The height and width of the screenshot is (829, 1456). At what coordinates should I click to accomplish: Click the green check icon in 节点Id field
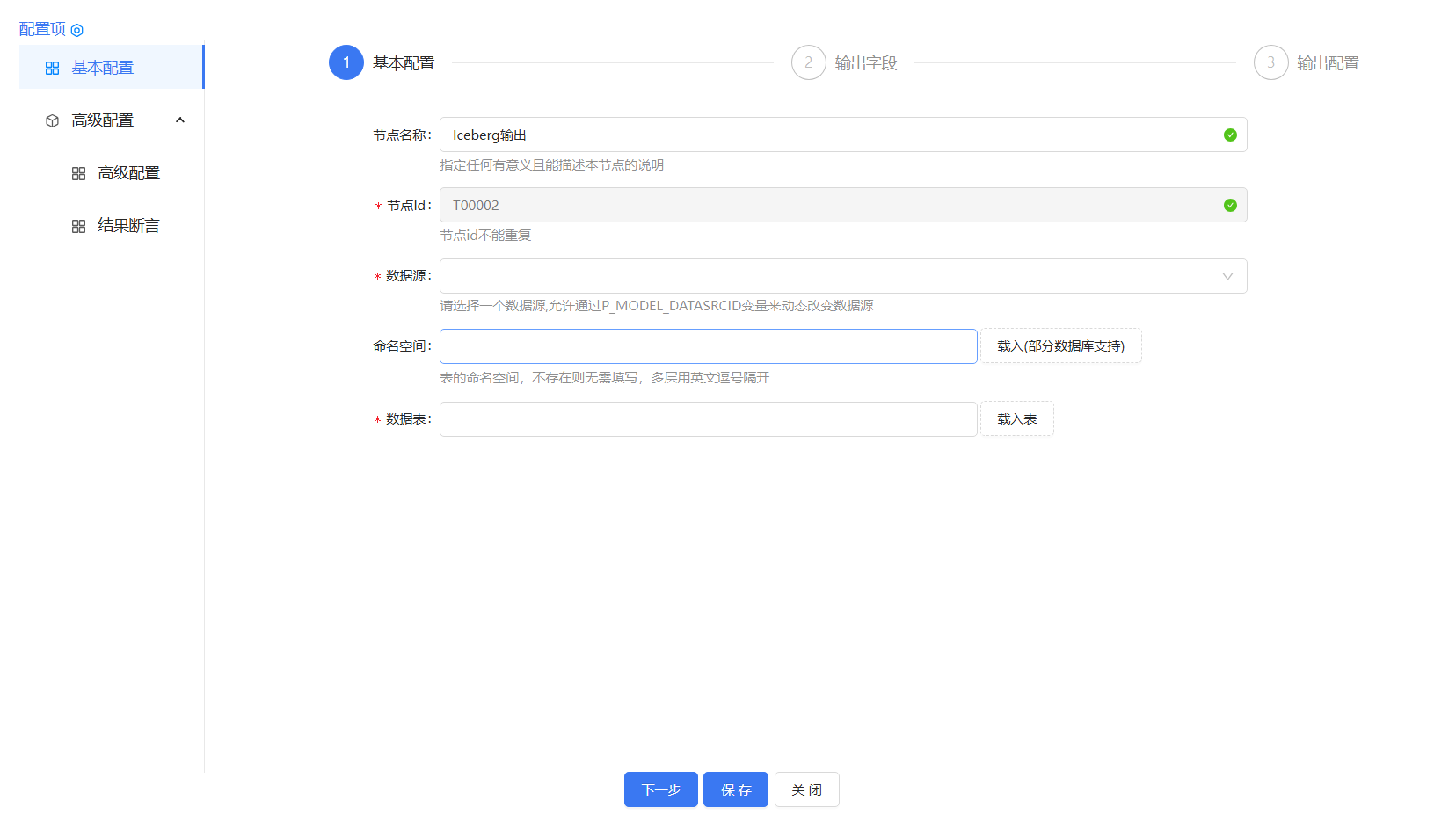1229,205
